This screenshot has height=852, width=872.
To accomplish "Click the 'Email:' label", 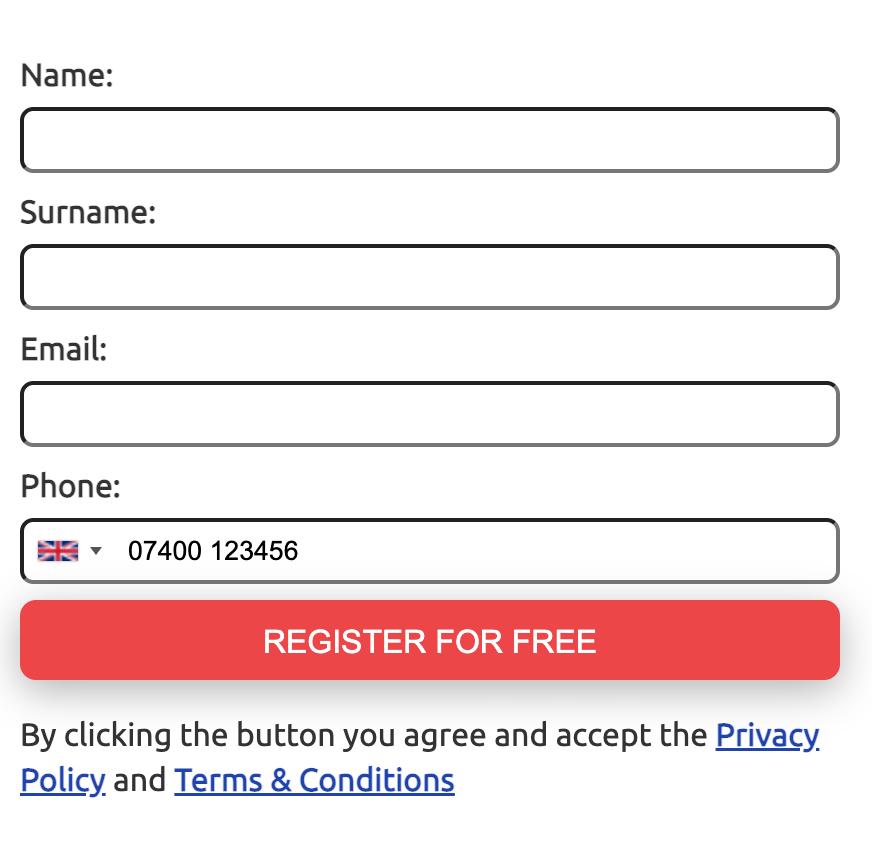I will coord(64,349).
